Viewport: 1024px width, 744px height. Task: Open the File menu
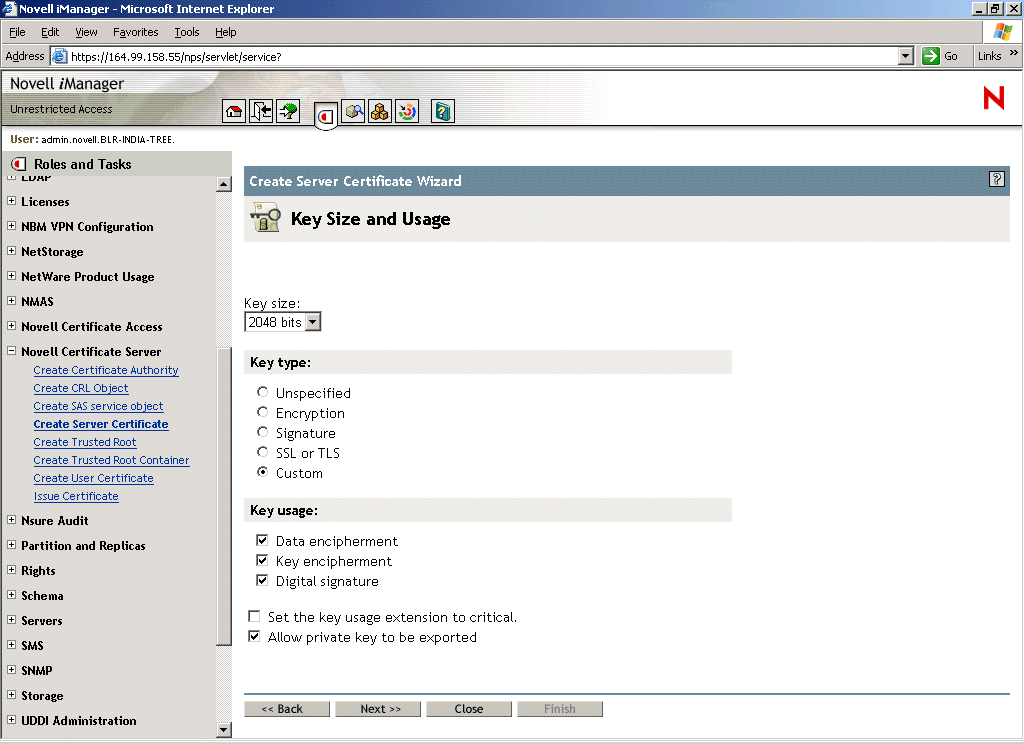(x=17, y=32)
